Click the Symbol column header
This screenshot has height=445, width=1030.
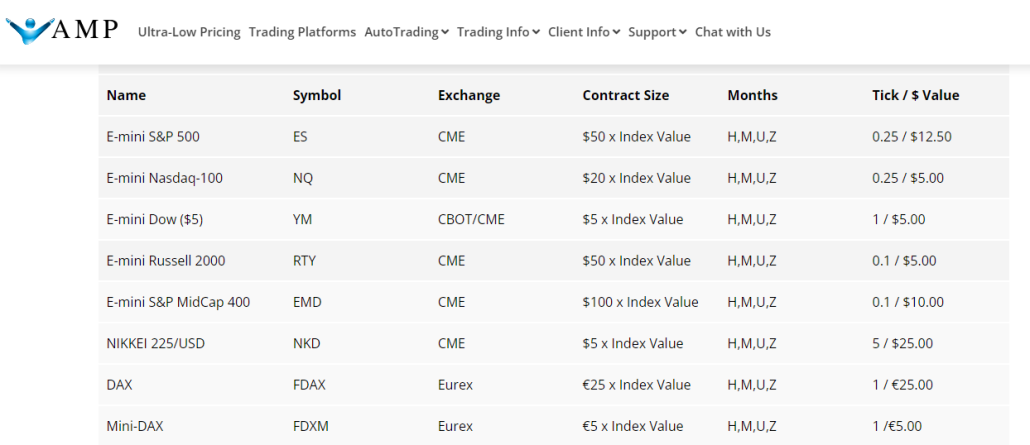pyautogui.click(x=317, y=96)
